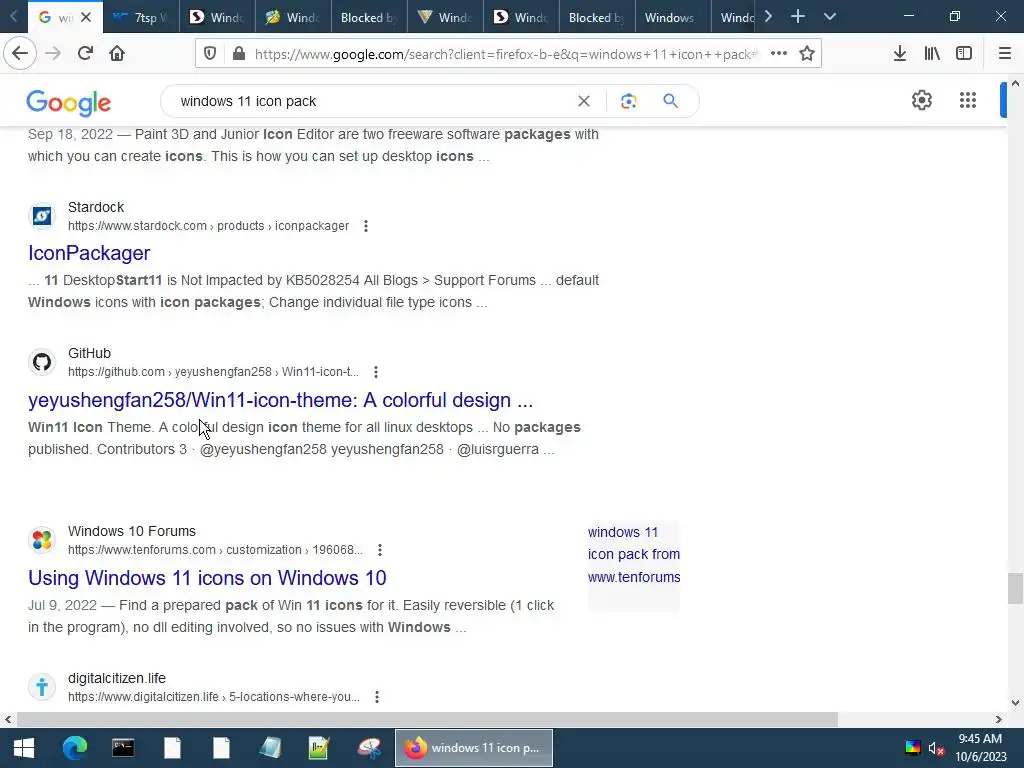Clear the Google search box

tap(584, 101)
